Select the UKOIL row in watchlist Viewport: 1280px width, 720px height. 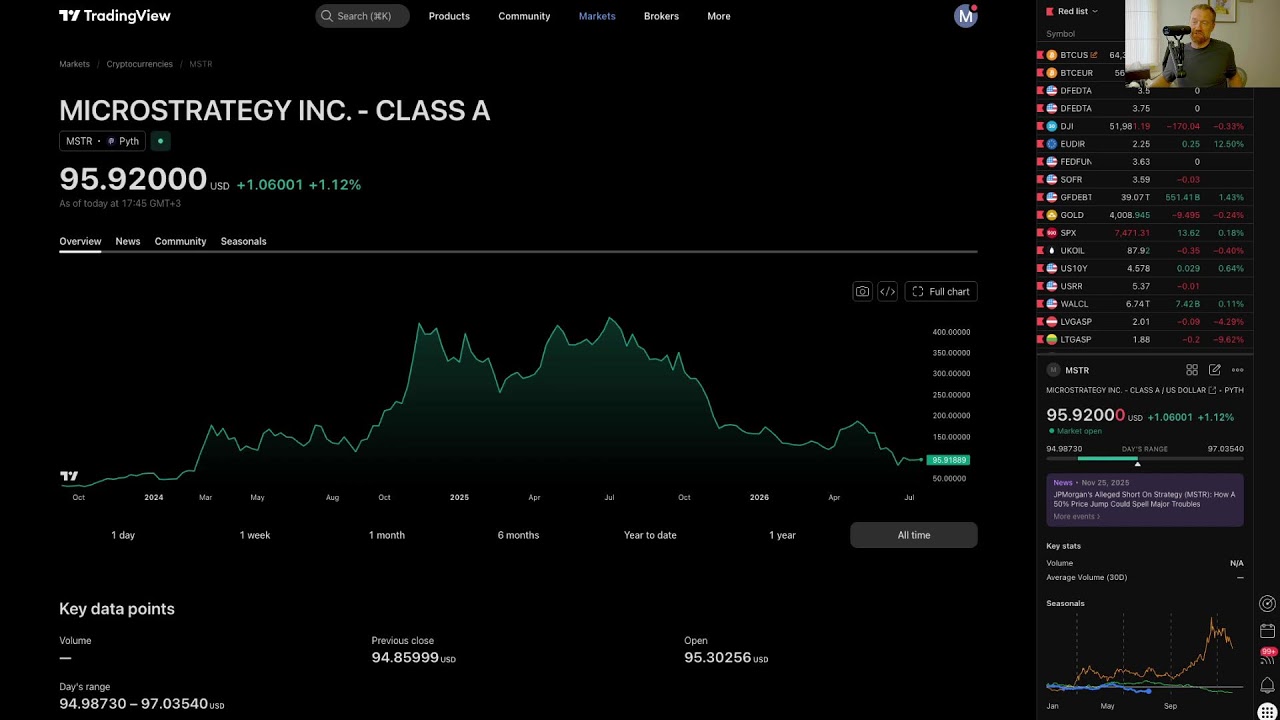[1144, 251]
